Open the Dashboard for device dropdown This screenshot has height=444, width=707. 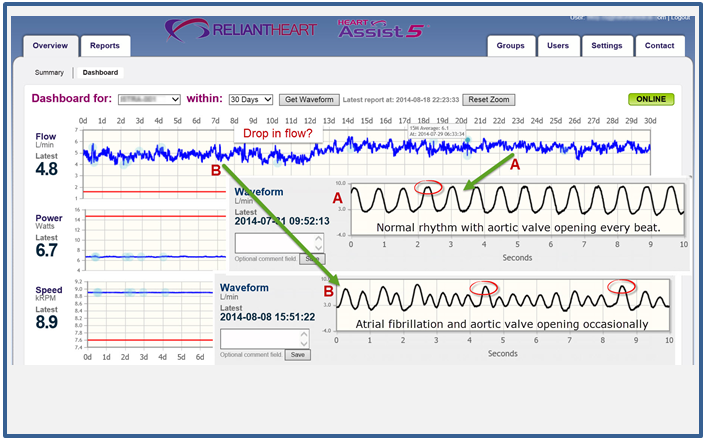point(149,100)
